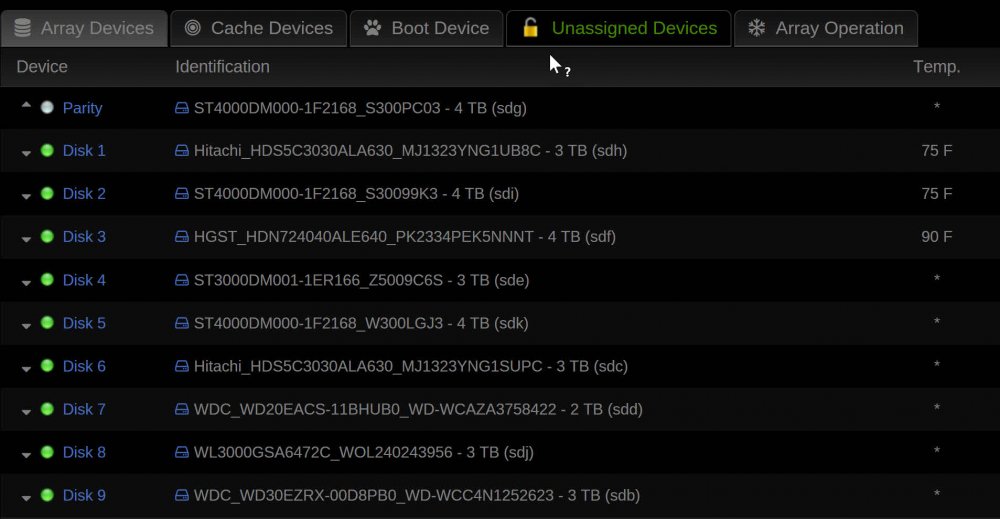Click the Temp. column header
The image size is (1000, 519).
[x=936, y=66]
